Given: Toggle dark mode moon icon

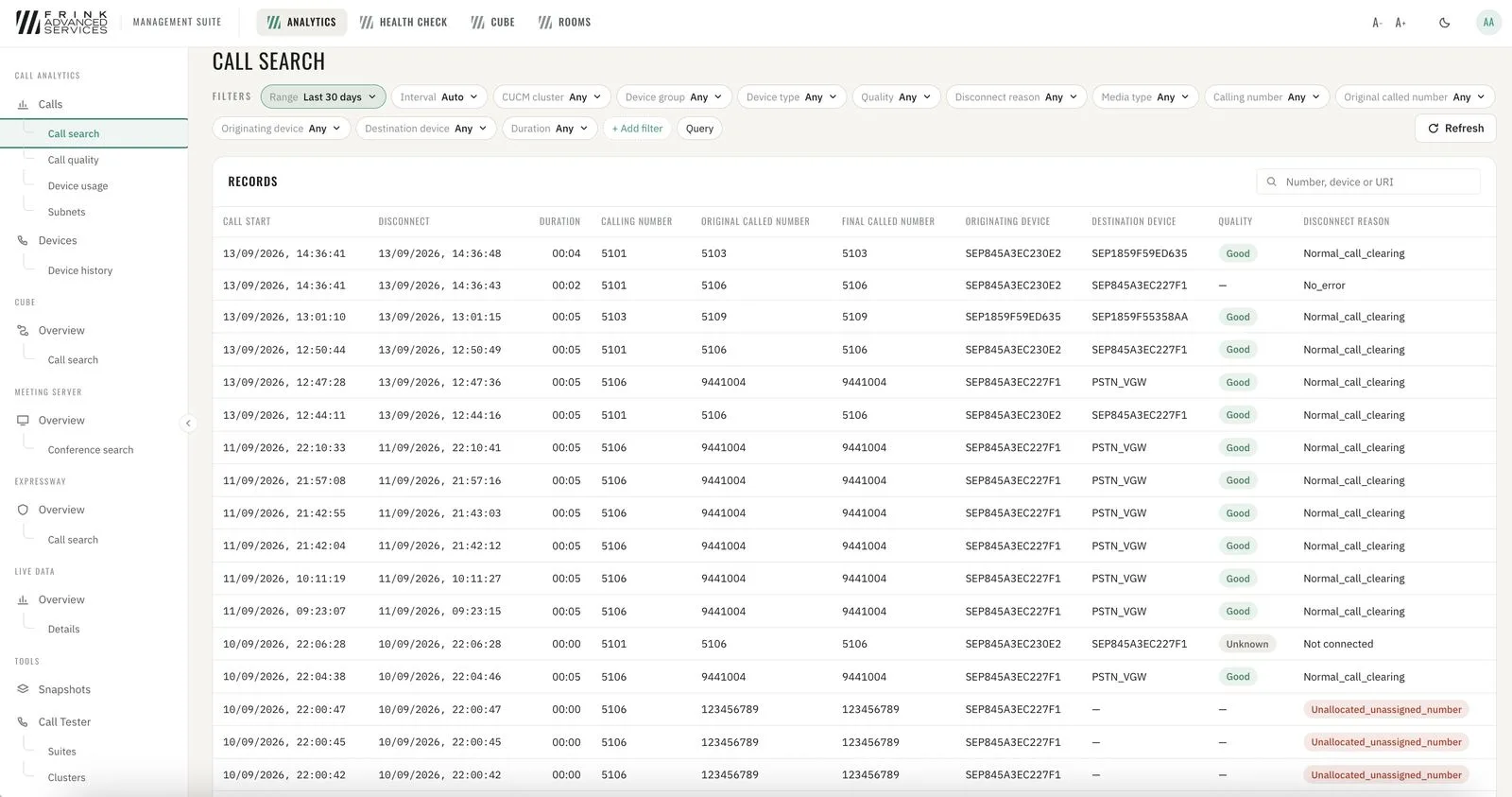Looking at the screenshot, I should (x=1444, y=23).
